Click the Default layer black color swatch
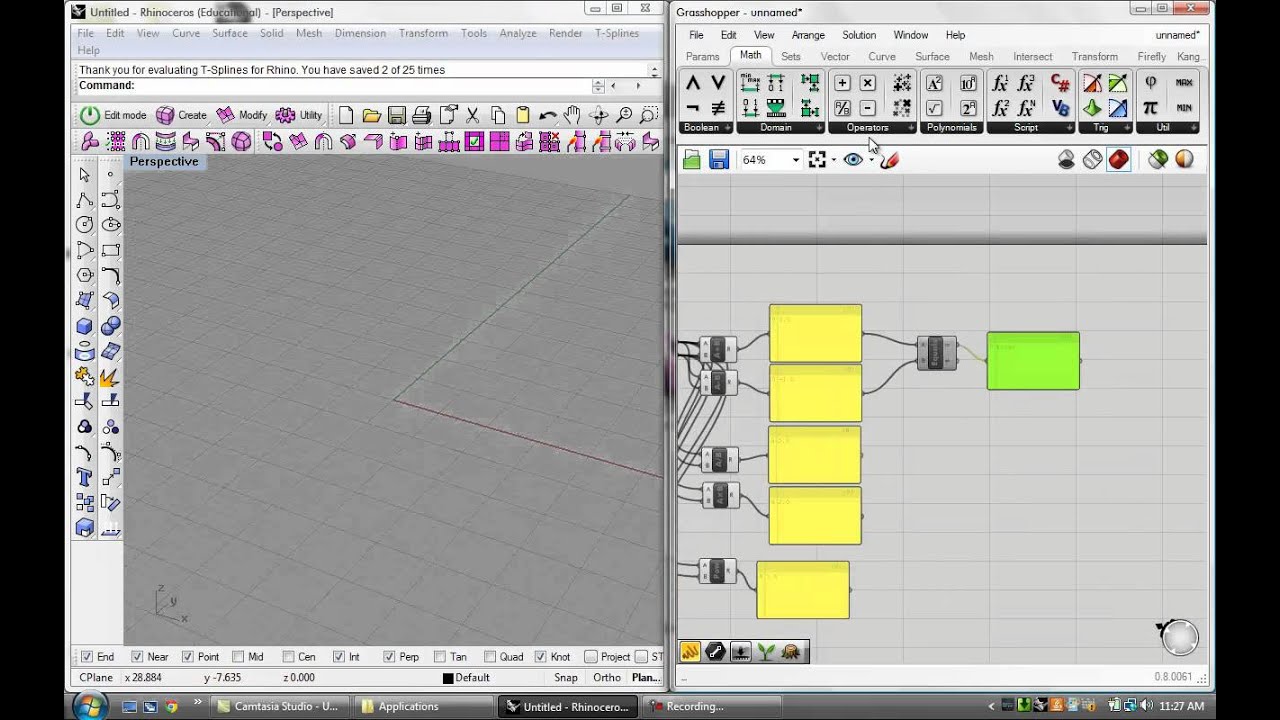 [448, 678]
